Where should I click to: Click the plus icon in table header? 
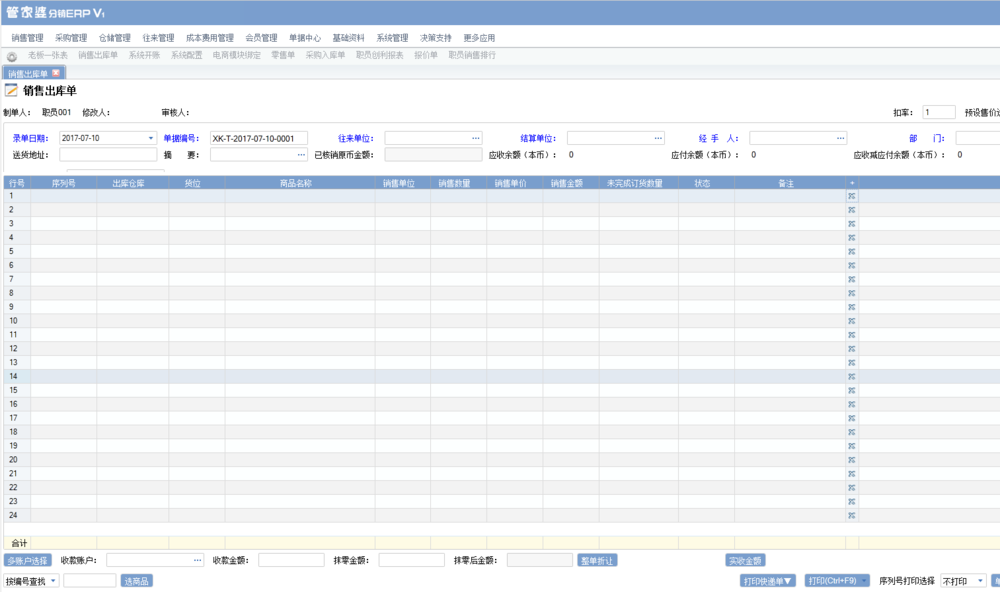pos(851,183)
